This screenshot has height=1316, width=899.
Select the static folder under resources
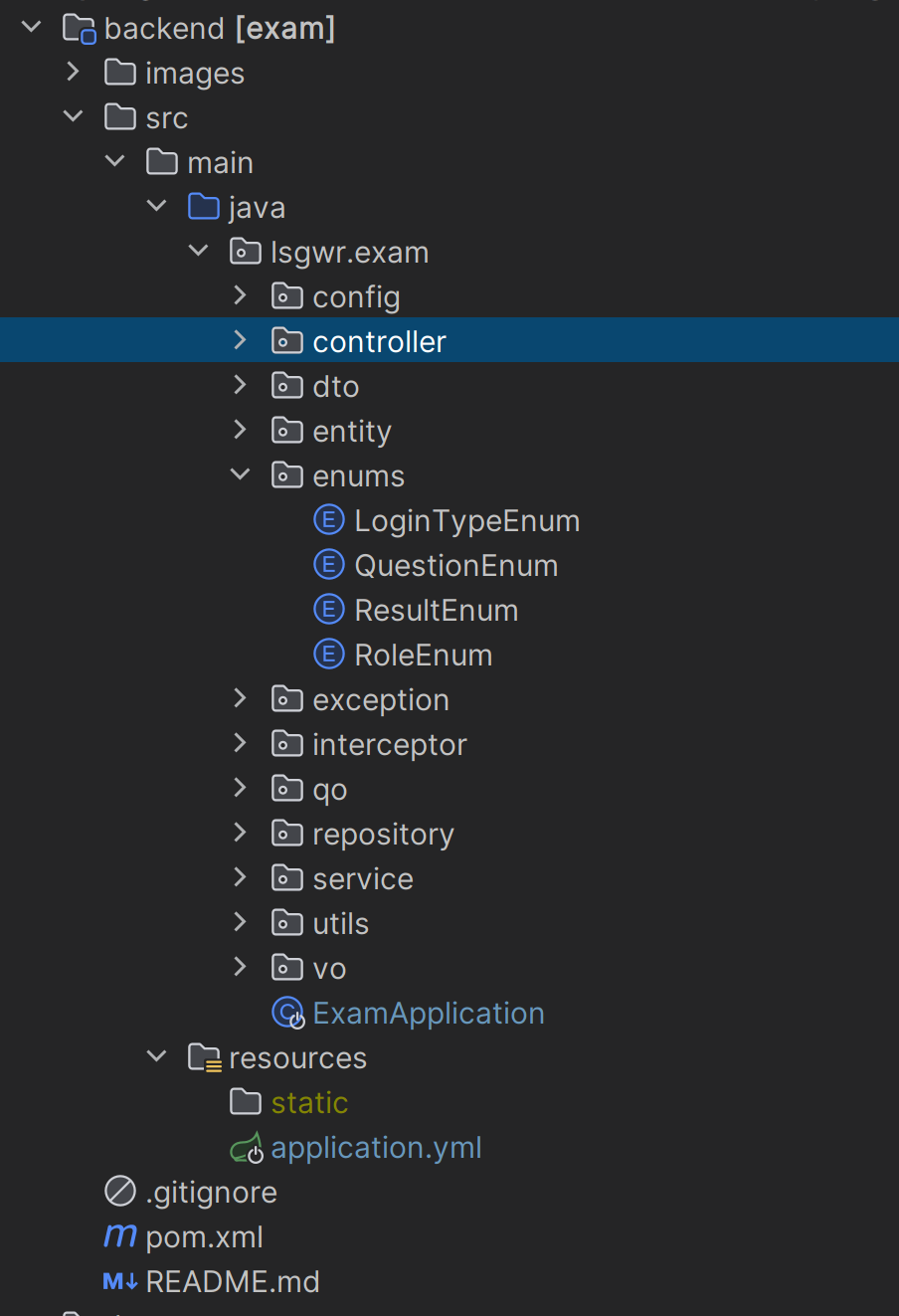(x=309, y=1102)
